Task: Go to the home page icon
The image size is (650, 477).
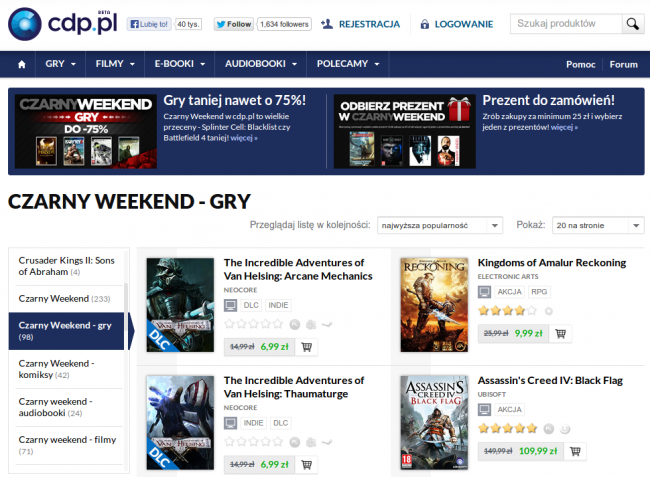Action: [22, 64]
